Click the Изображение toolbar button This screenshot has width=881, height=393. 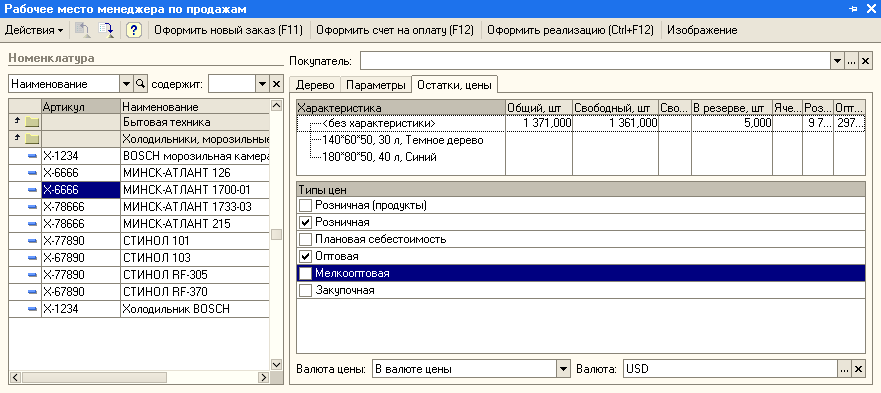pyautogui.click(x=702, y=30)
